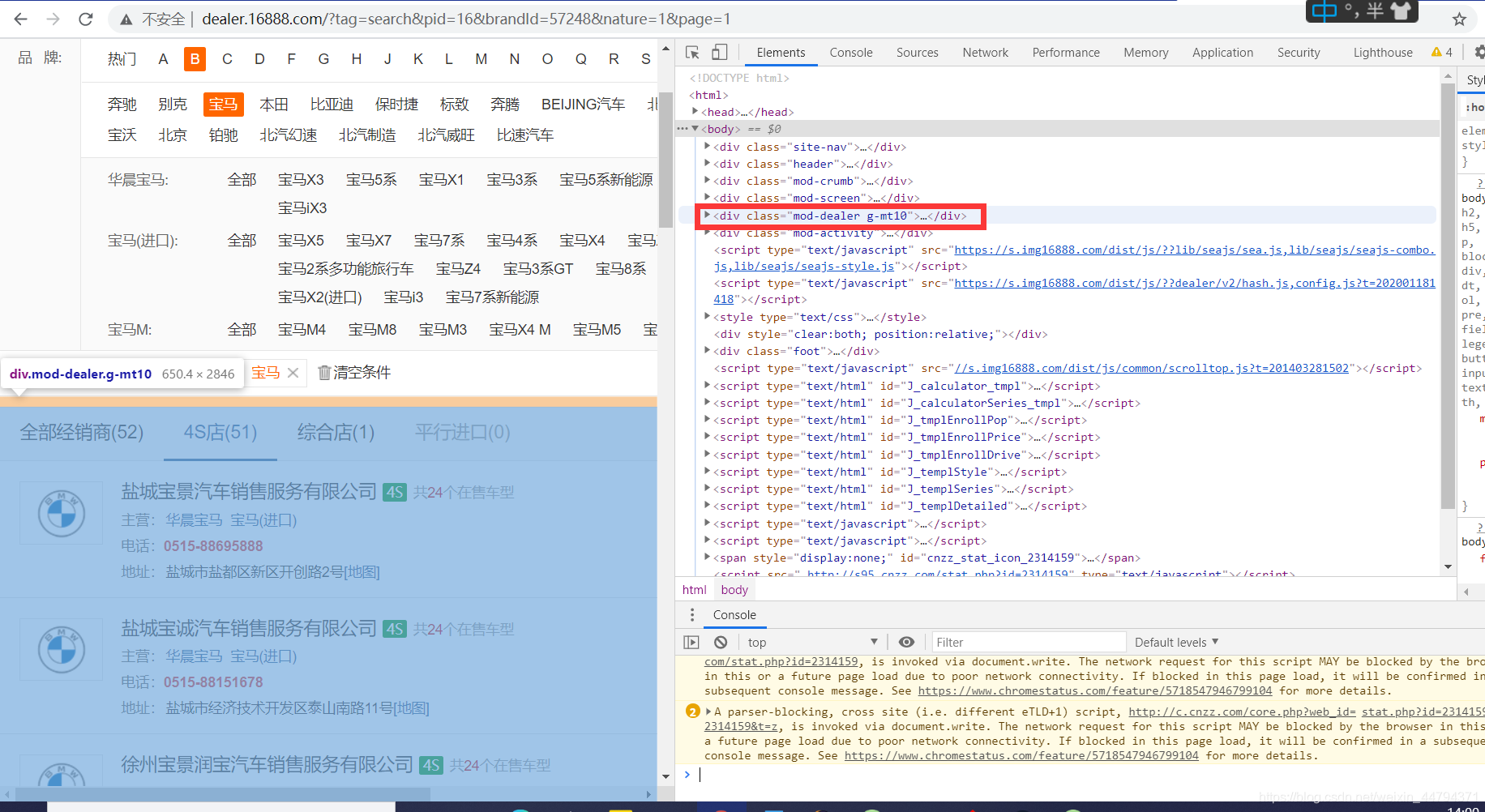Show the console sidebar icon
This screenshot has width=1485, height=812.
click(691, 642)
